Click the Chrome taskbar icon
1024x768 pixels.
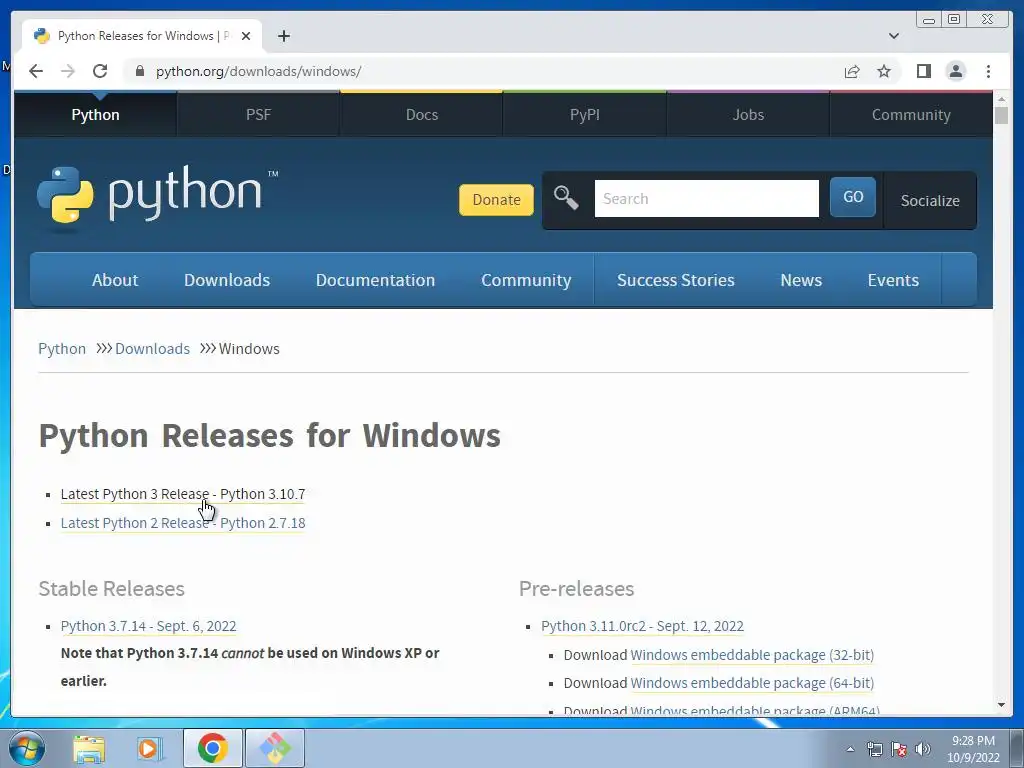212,748
